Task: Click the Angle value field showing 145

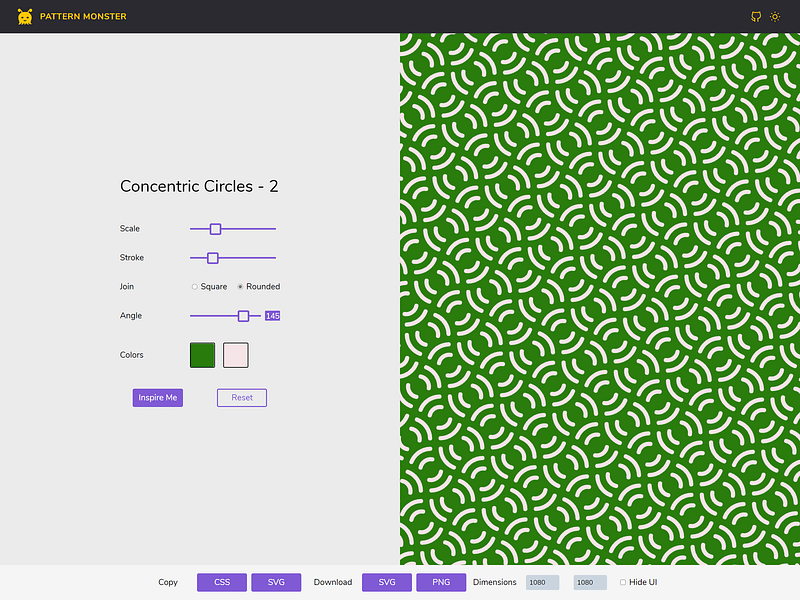Action: (x=272, y=315)
